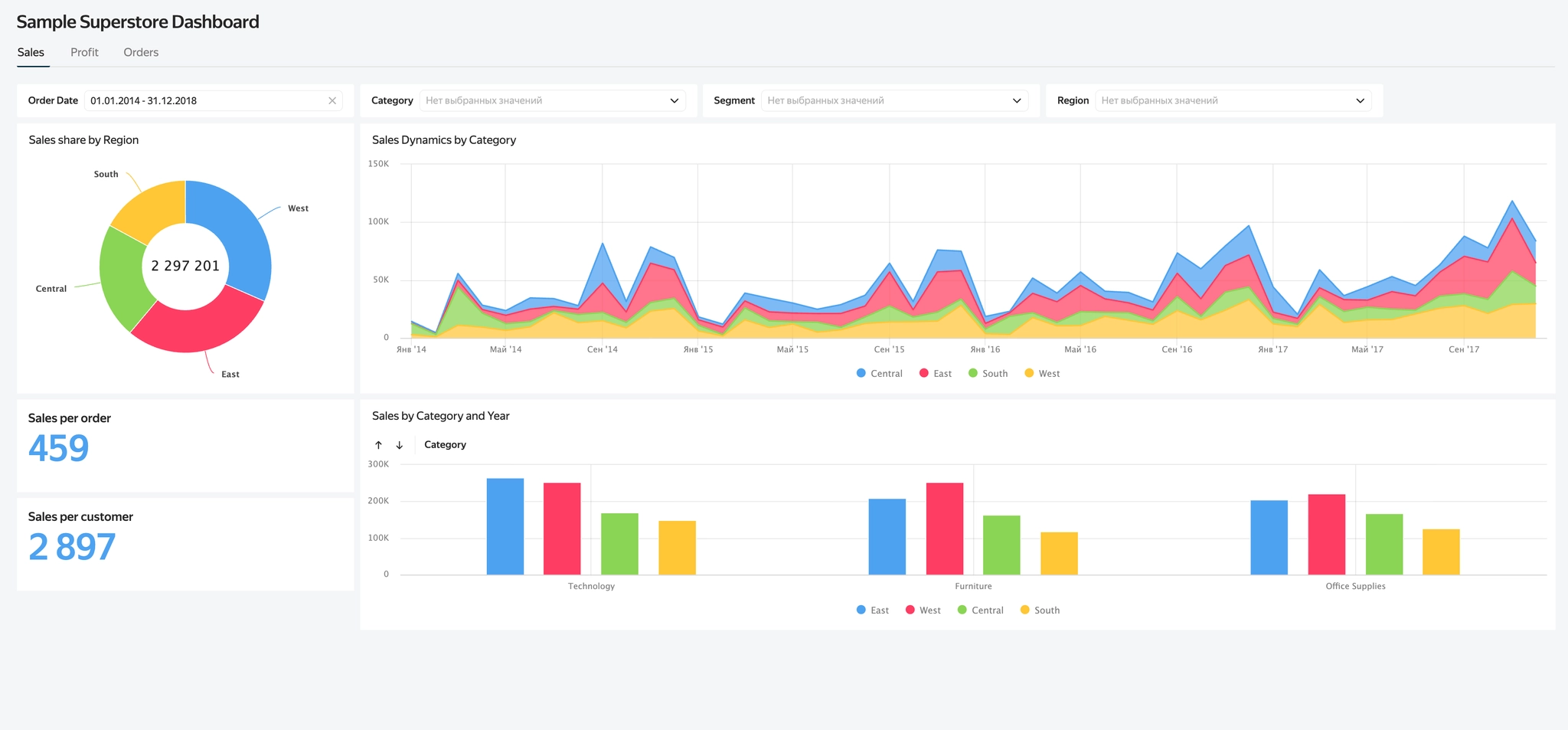Viewport: 1568px width, 730px height.
Task: Click the Sales Dynamics by Category heading
Action: 444,140
